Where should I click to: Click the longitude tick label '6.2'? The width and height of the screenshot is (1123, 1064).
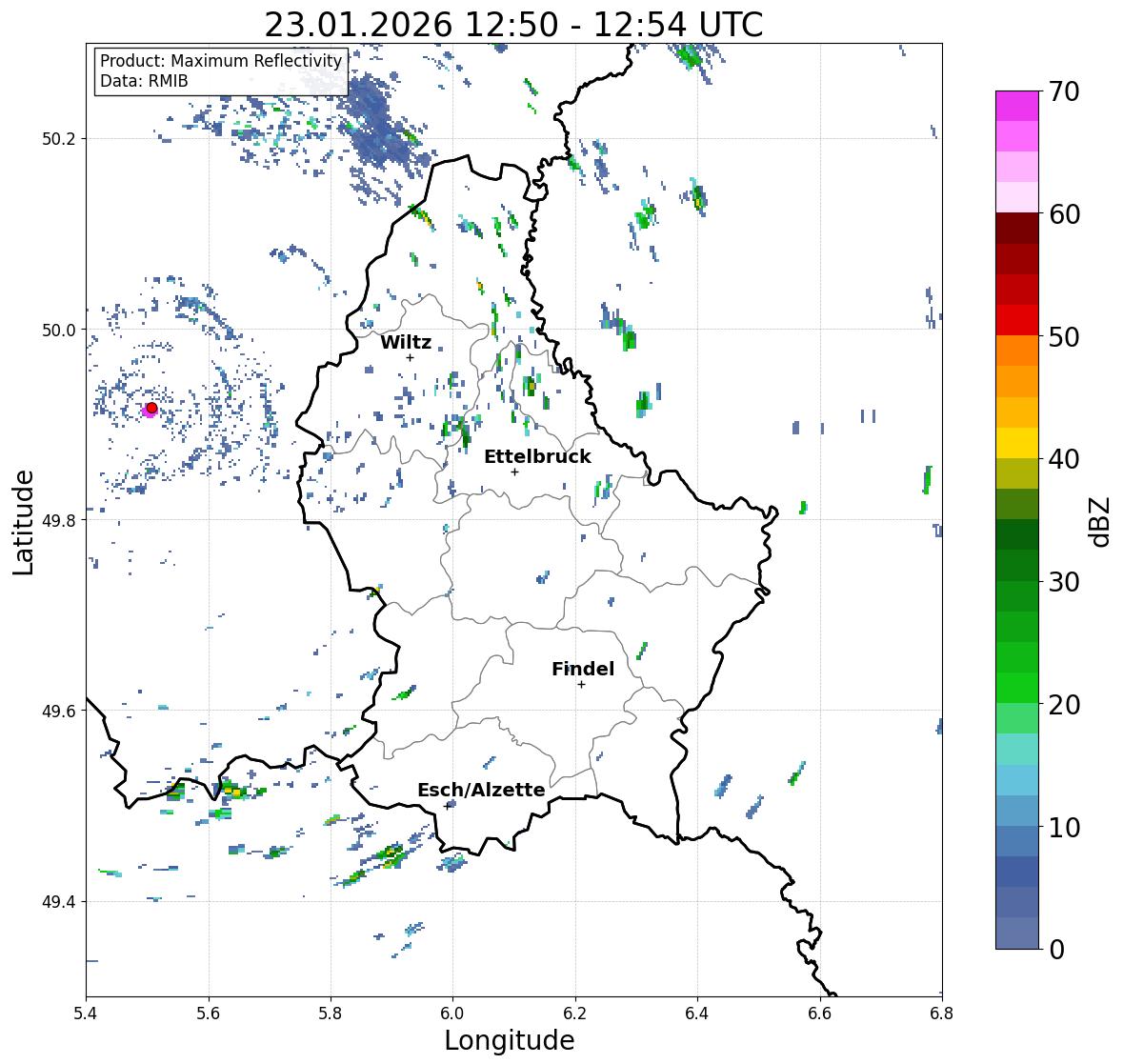point(575,1014)
